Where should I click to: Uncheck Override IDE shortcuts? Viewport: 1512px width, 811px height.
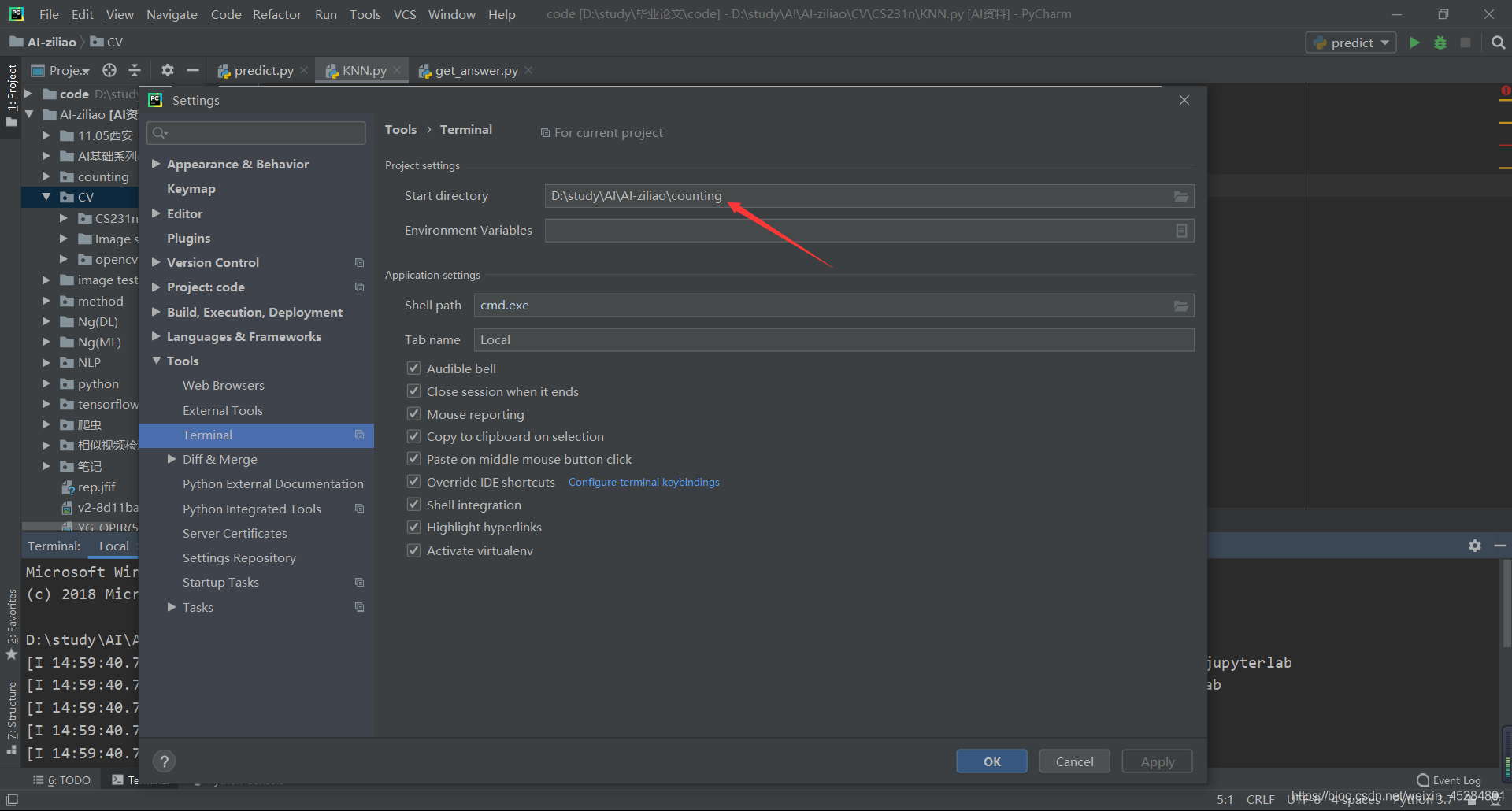pyautogui.click(x=413, y=481)
